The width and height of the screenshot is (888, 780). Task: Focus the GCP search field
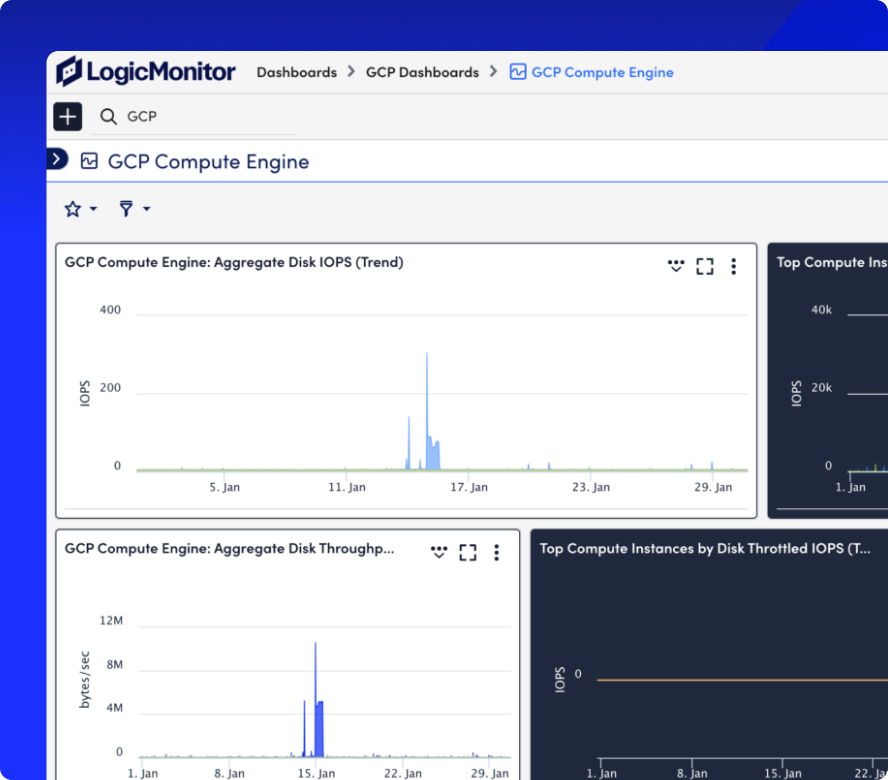pyautogui.click(x=193, y=117)
